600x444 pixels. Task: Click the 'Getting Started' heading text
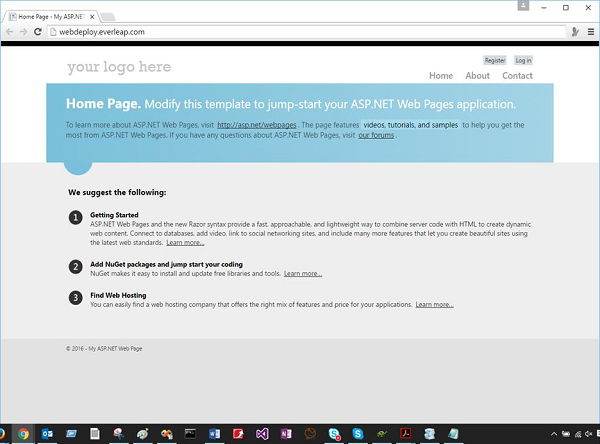pyautogui.click(x=114, y=215)
